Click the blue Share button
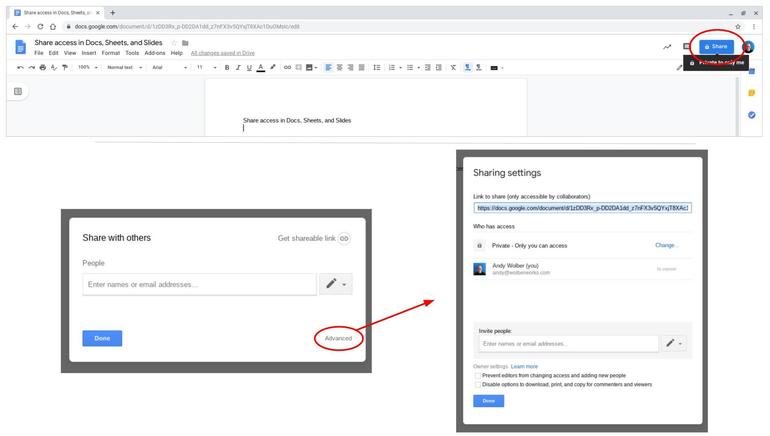This screenshot has height=436, width=770. 715,46
